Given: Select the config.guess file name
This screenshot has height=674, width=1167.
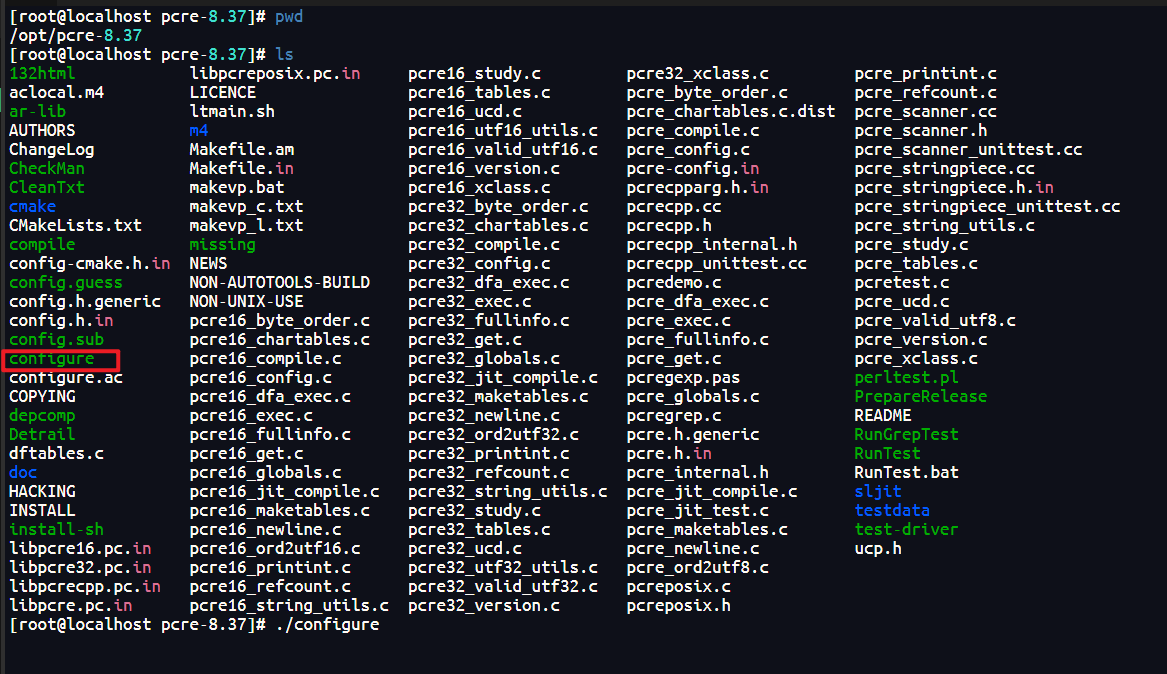Looking at the screenshot, I should (65, 283).
